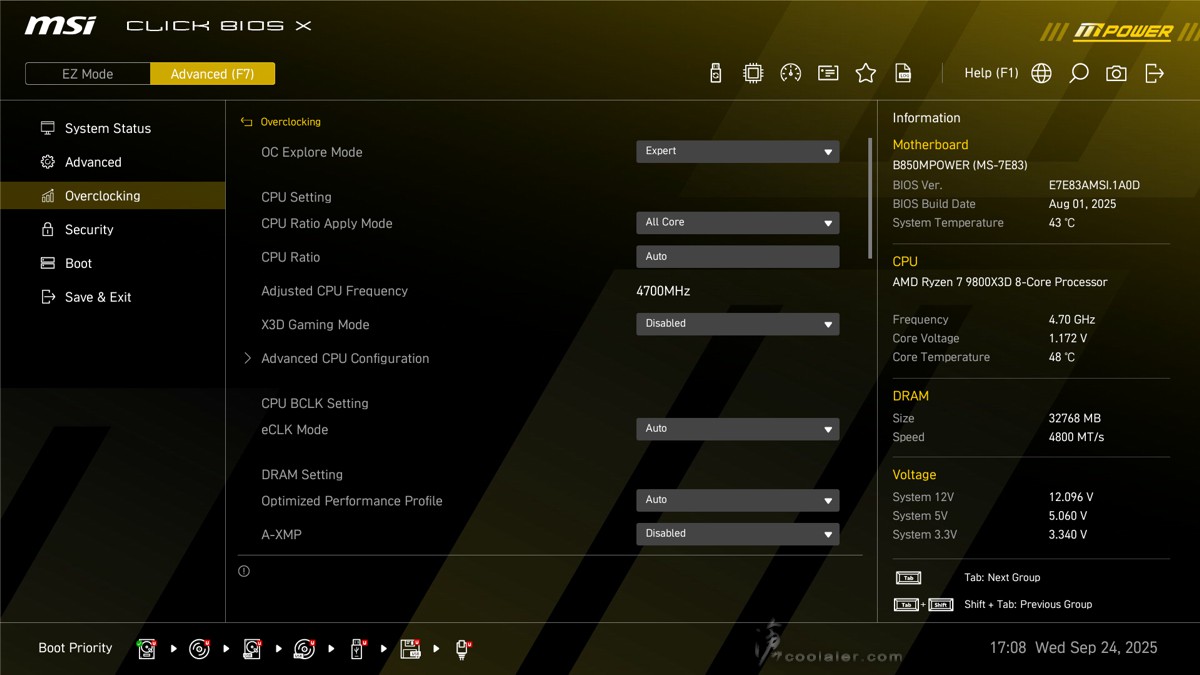Screen dimensions: 1200x675
Task: Click the BIOS version E7E83AMSI.1A0D
Action: click(x=1094, y=185)
